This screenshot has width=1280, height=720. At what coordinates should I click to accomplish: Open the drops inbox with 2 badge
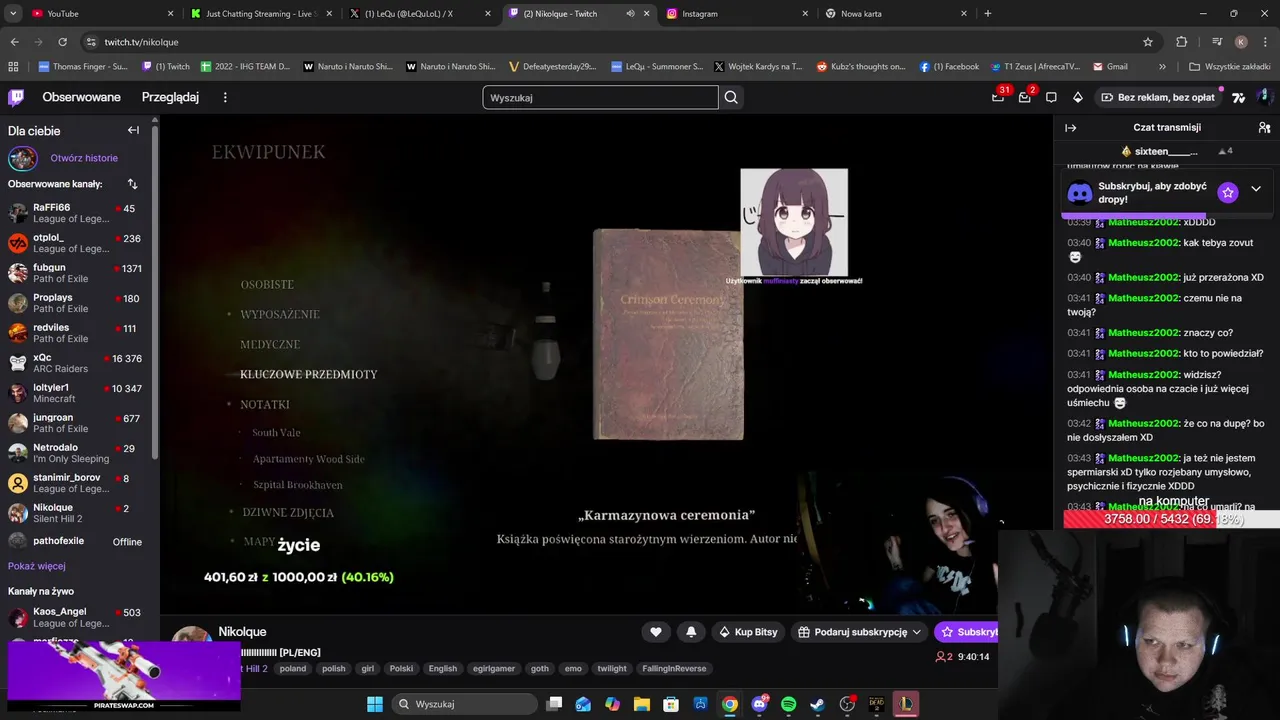click(x=1025, y=97)
